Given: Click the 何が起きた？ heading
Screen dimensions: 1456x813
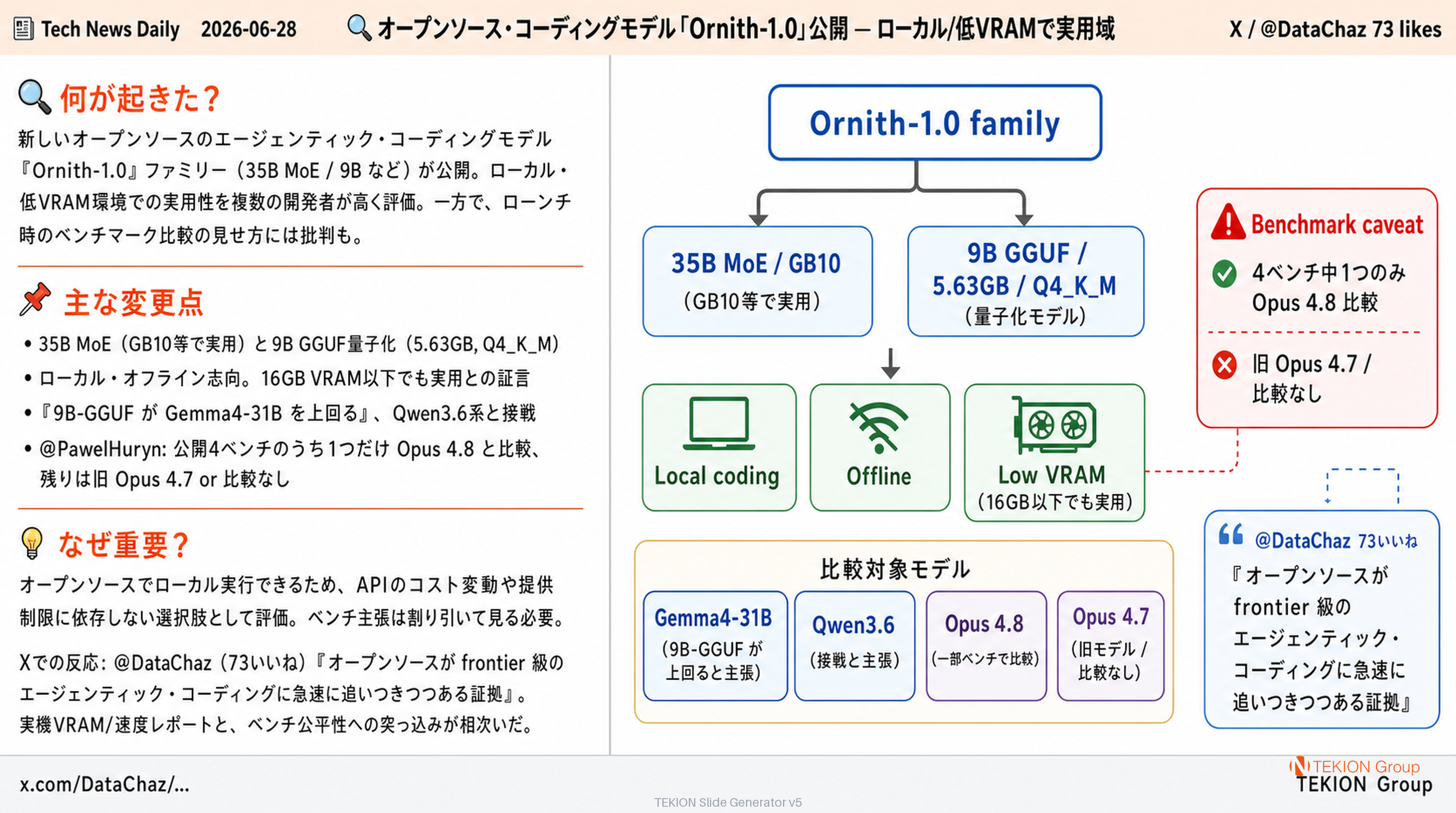Looking at the screenshot, I should 140,98.
